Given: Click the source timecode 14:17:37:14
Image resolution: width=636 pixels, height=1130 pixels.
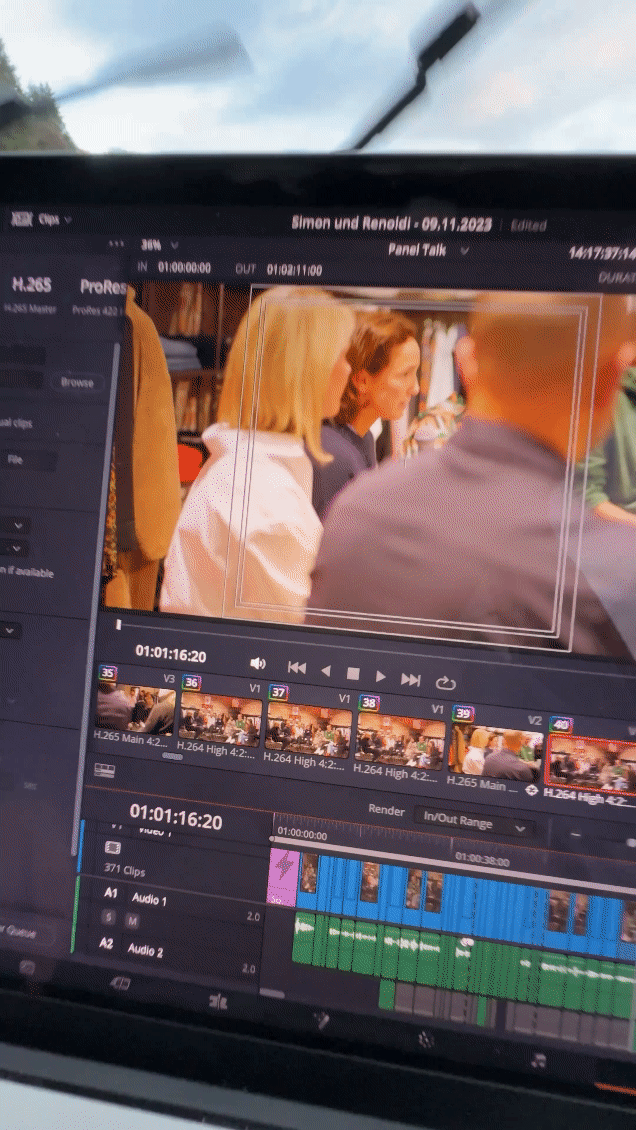Looking at the screenshot, I should click(x=602, y=253).
